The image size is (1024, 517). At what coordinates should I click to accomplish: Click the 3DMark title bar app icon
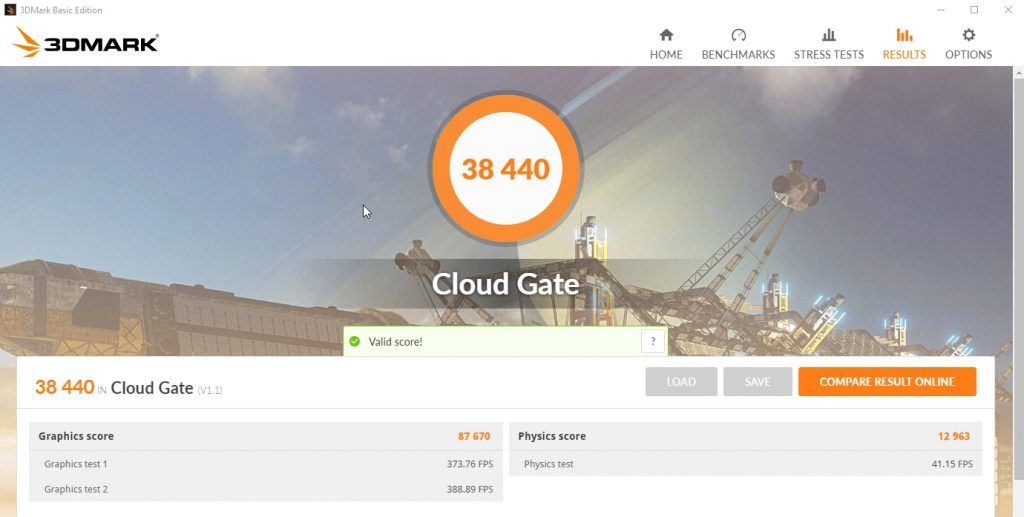click(x=10, y=10)
